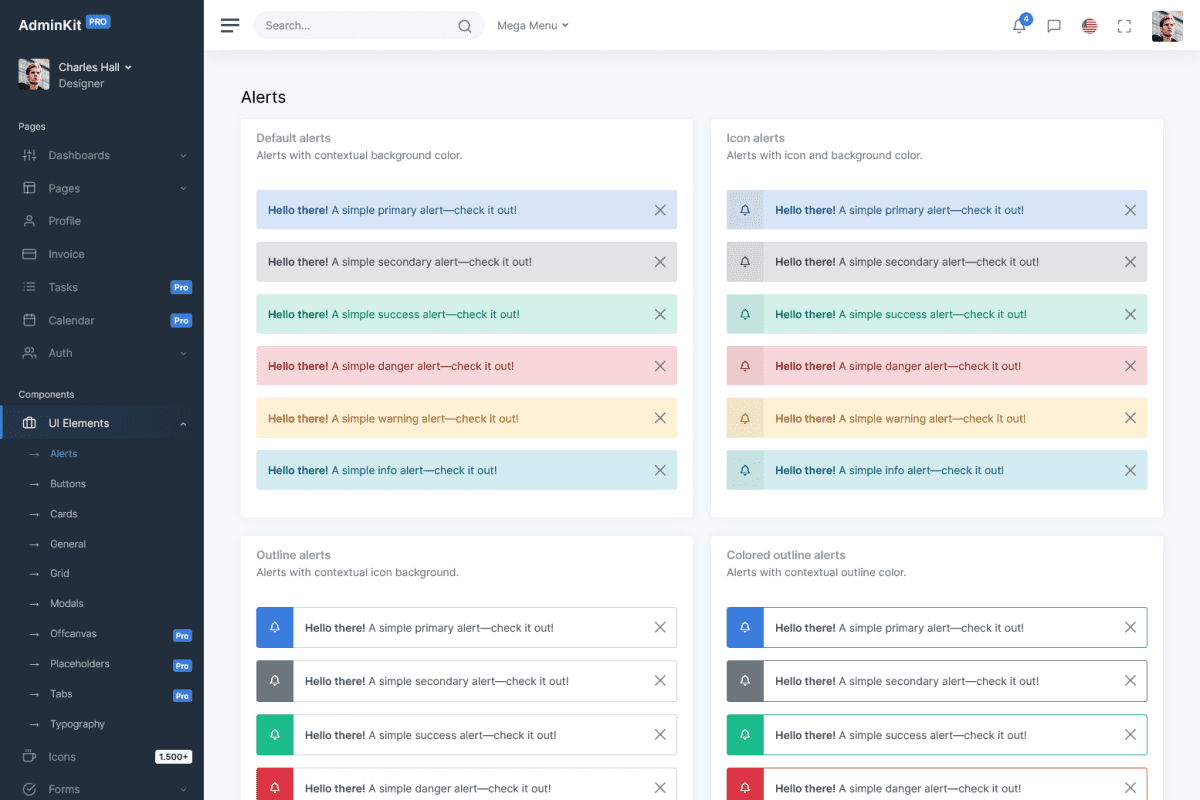Screen dimensions: 1200x800
Task: Click gray bell icon in Colored outline secondary
Action: tap(745, 681)
